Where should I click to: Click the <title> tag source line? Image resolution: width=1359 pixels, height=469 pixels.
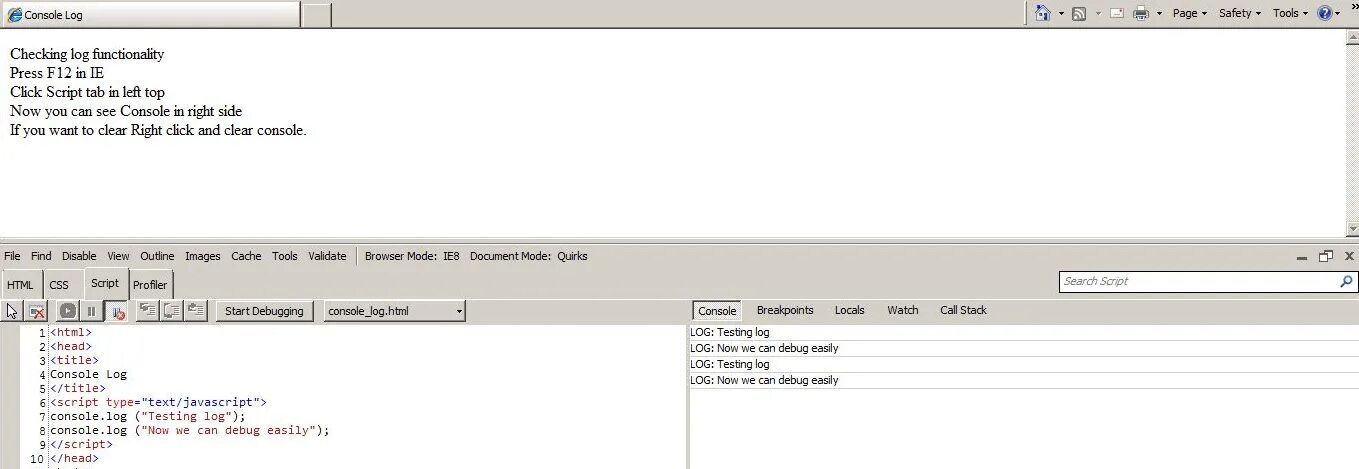click(x=74, y=360)
